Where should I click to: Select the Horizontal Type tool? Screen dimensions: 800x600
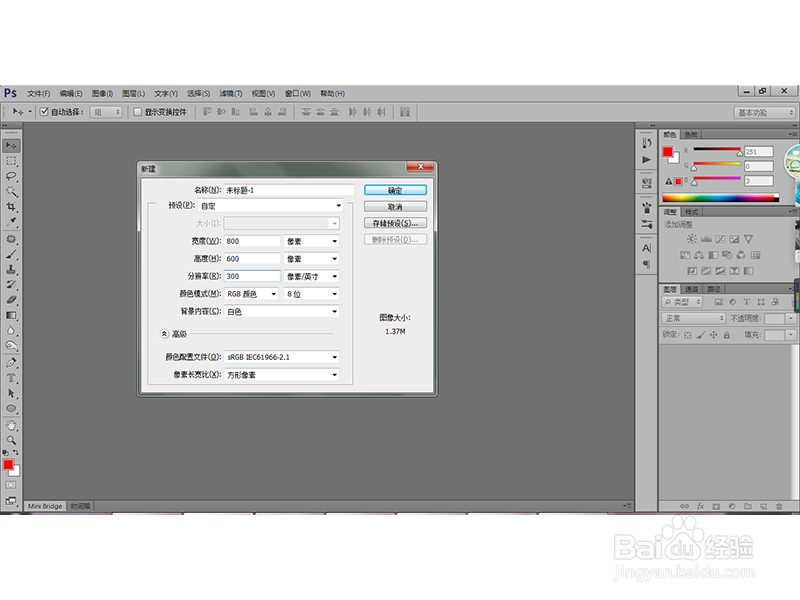coord(11,378)
